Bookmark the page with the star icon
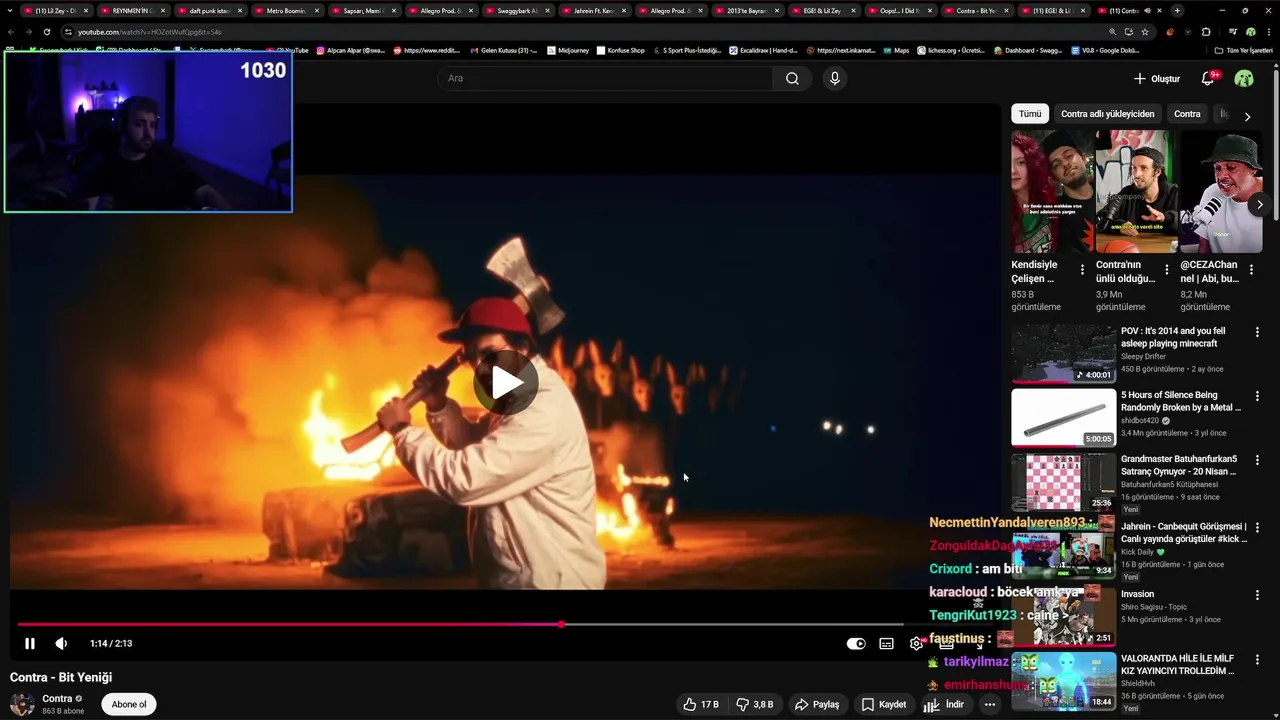1280x720 pixels. pyautogui.click(x=1145, y=32)
